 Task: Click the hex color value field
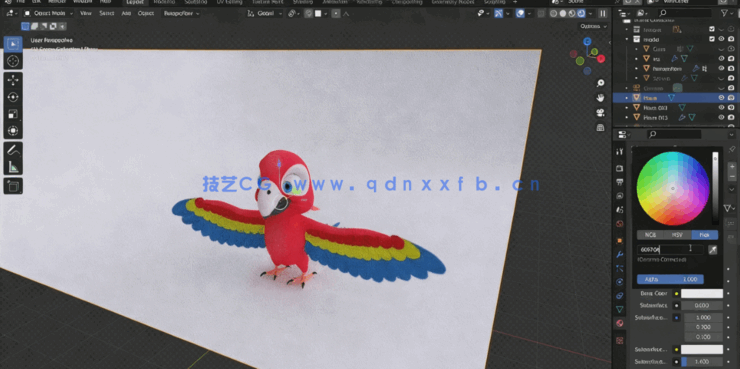[671, 250]
